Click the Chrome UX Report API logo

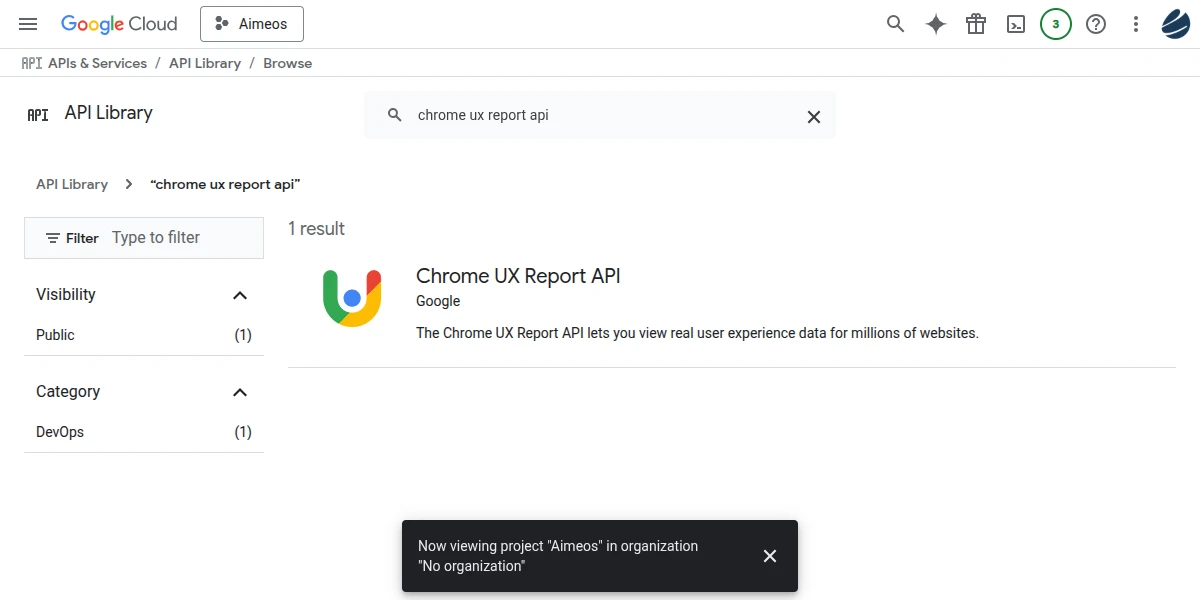point(352,298)
